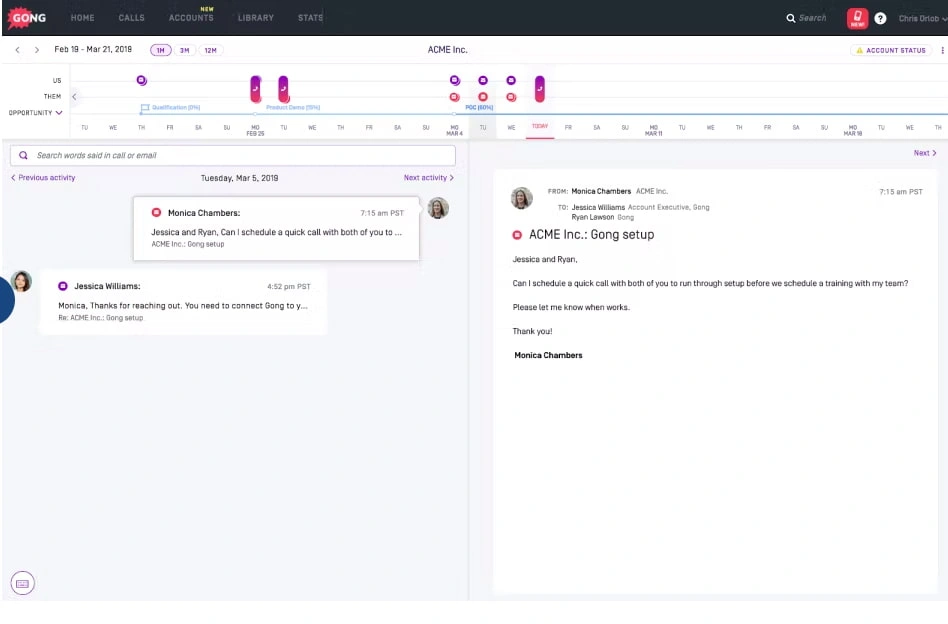Viewport: 948px width, 624px height.
Task: Click the ACME Inc. account title
Action: pos(447,50)
